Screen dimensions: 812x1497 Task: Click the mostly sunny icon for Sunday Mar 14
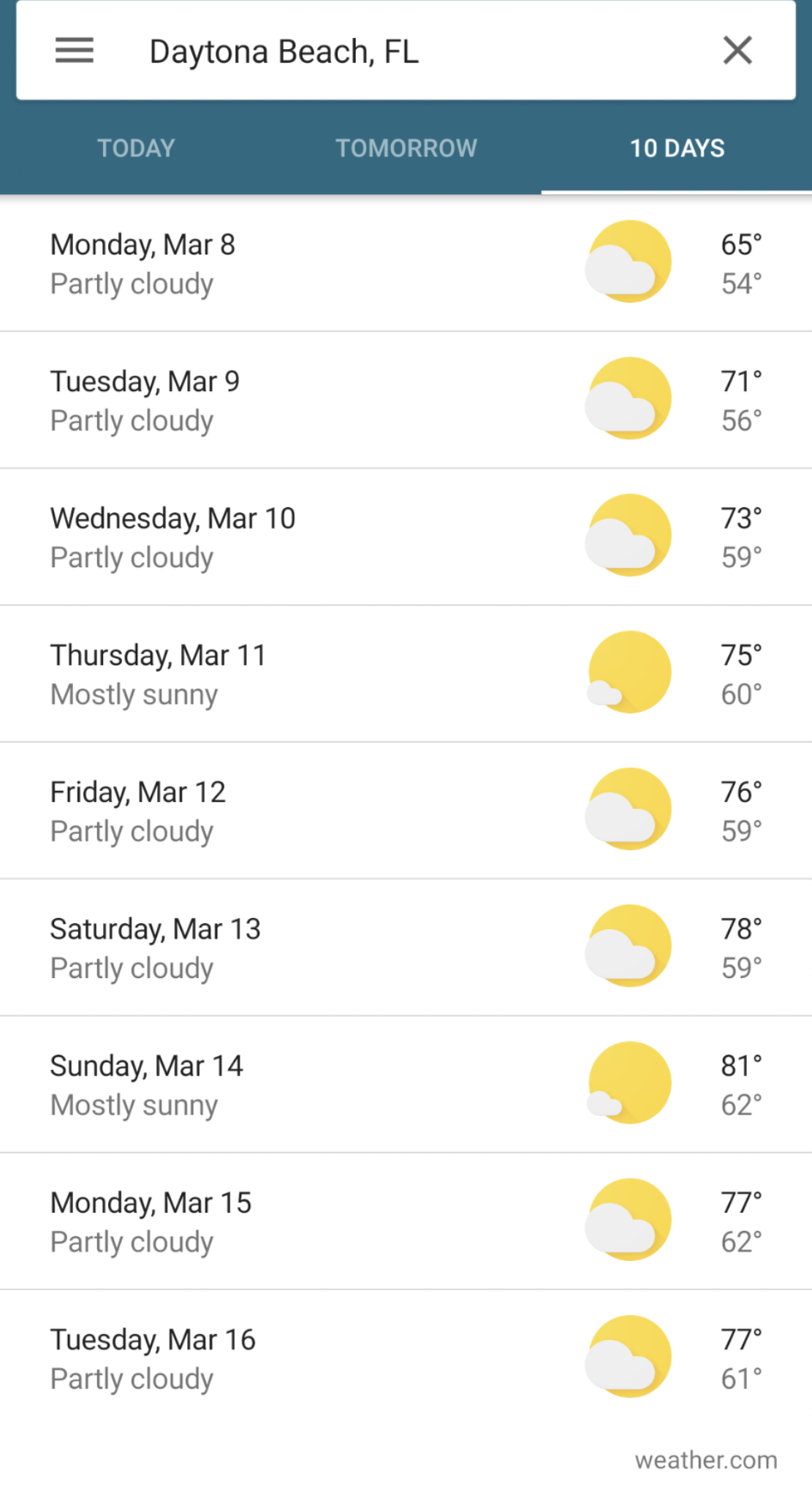(629, 1083)
